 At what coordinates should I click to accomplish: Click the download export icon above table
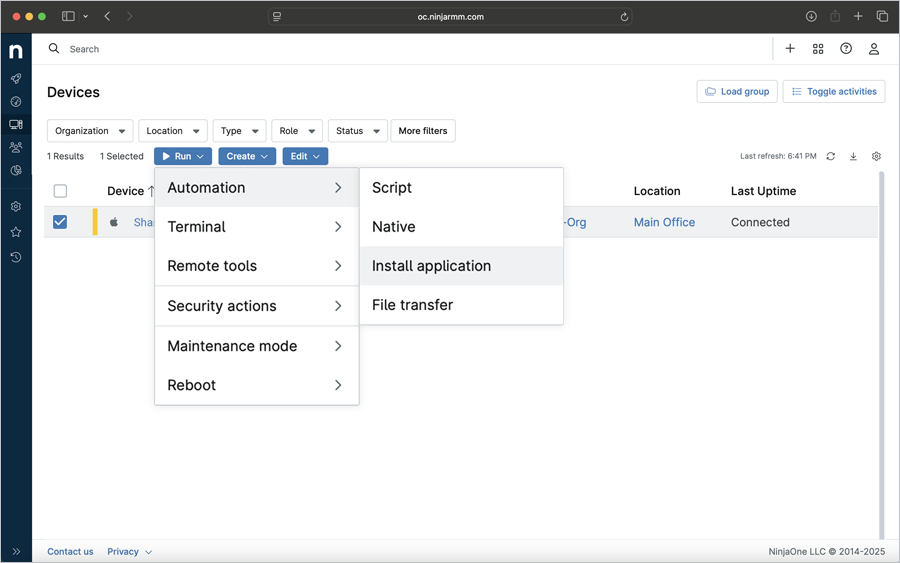[x=853, y=157]
